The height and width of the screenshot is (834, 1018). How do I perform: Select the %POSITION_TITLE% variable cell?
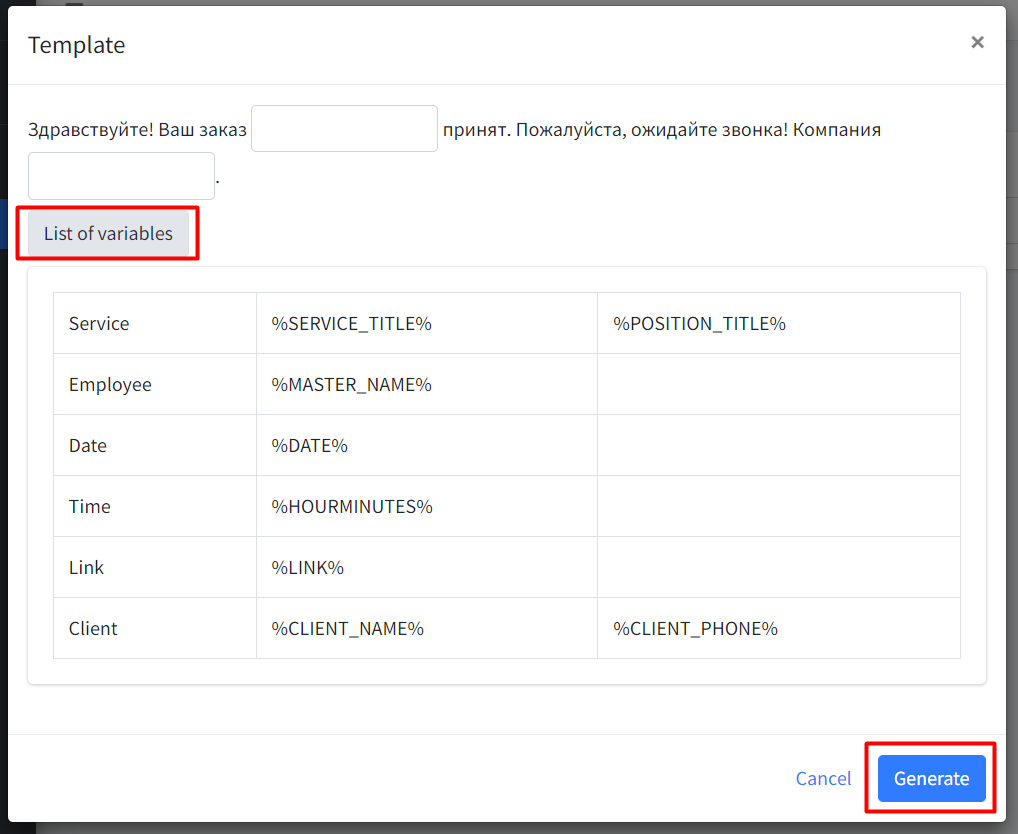pos(699,324)
